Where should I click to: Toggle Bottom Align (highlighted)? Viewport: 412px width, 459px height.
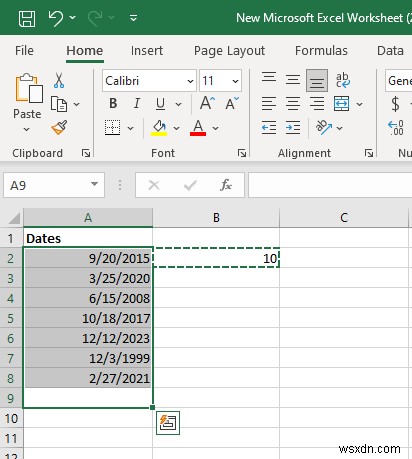click(317, 80)
